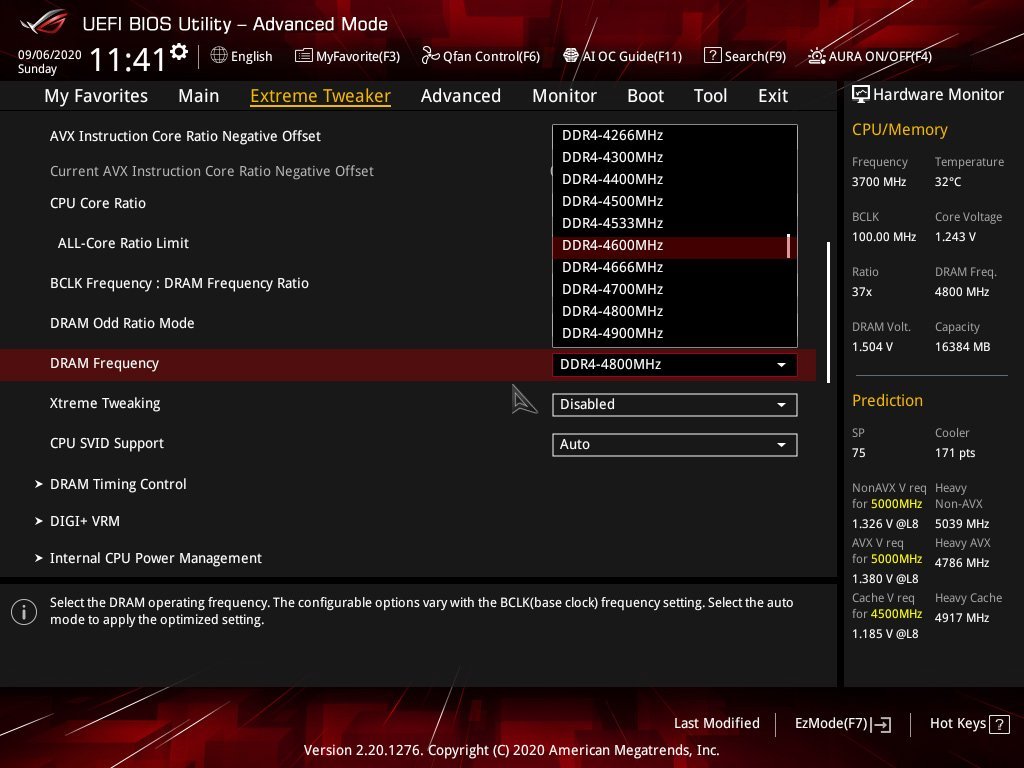Image resolution: width=1024 pixels, height=768 pixels.
Task: Select the DRAM Frequency row label
Action: pos(104,364)
